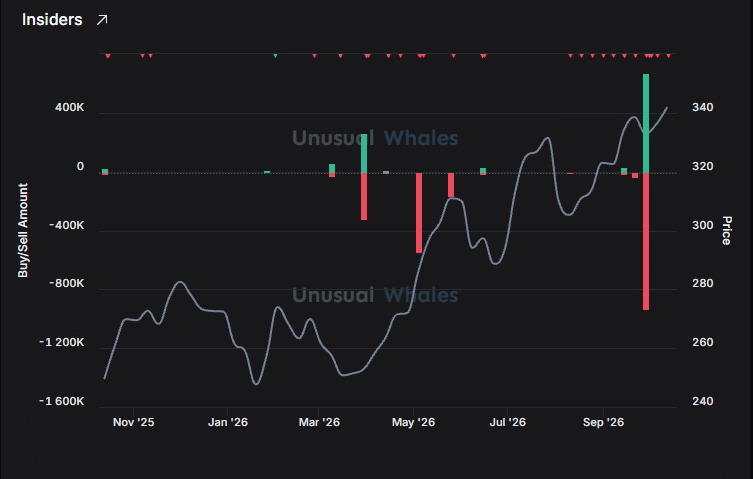Select the short red sell bar in late May
Viewport: 753px width, 479px height.
pos(451,185)
